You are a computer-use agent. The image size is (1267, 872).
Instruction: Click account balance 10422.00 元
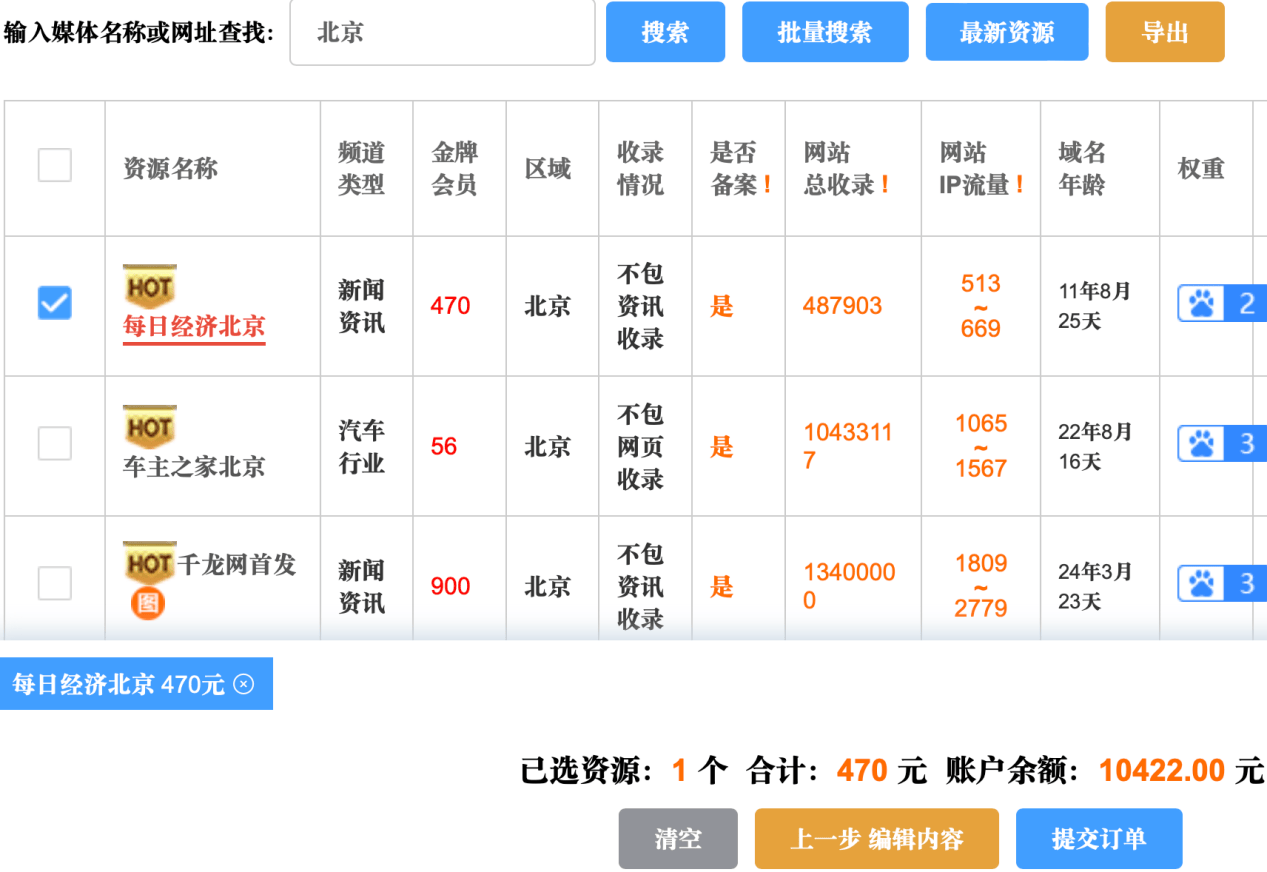[x=1181, y=771]
